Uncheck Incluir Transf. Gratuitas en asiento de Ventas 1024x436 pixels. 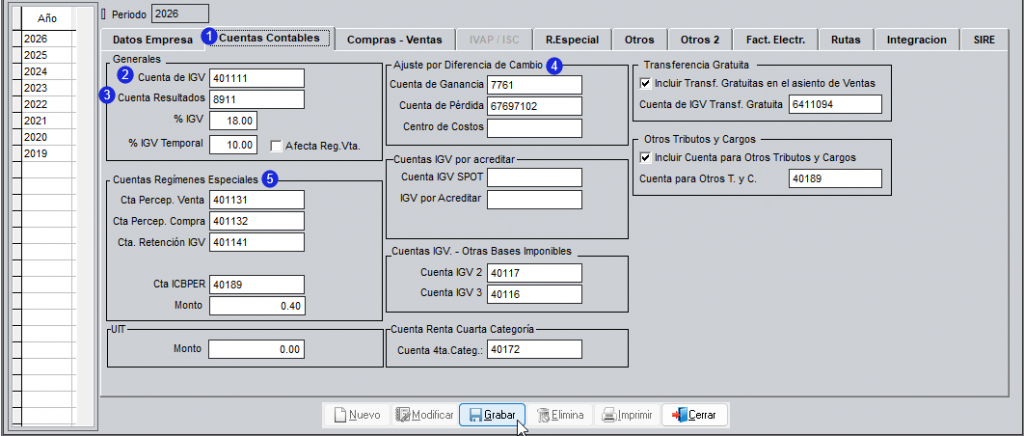pos(646,84)
